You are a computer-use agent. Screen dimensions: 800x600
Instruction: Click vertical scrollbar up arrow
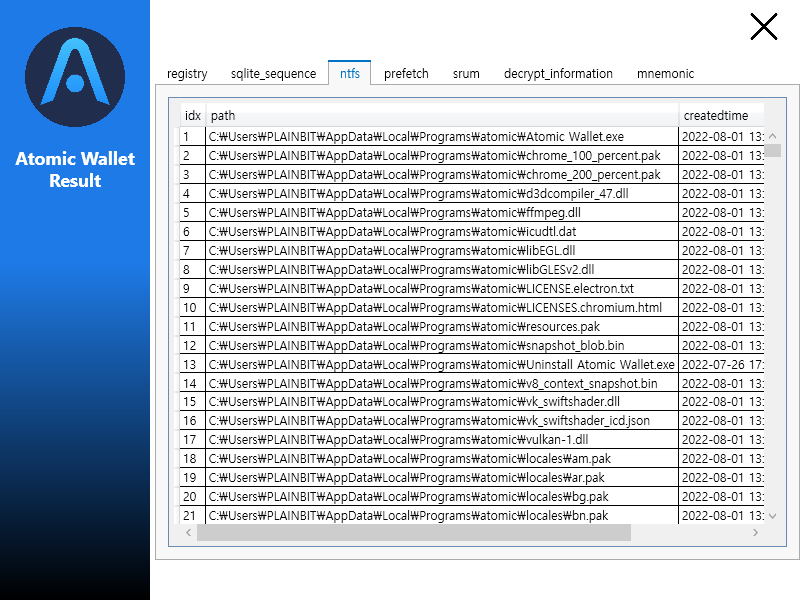coord(772,136)
